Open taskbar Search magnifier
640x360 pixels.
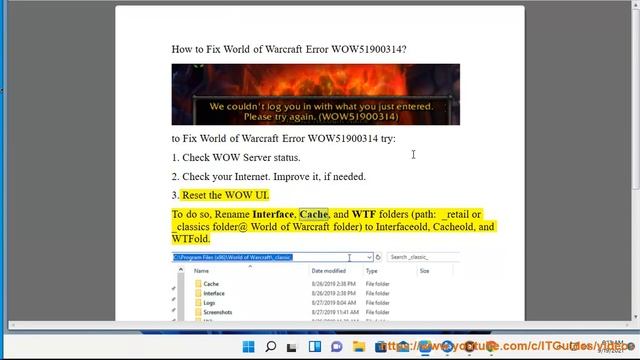tap(270, 347)
